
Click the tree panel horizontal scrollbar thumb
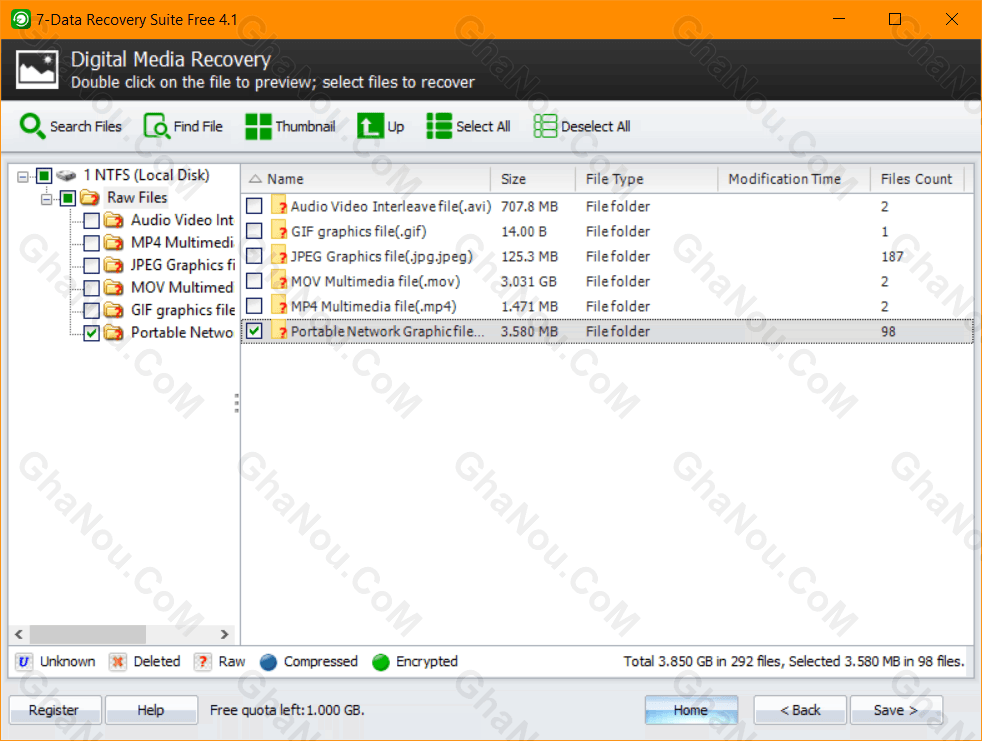tap(88, 634)
